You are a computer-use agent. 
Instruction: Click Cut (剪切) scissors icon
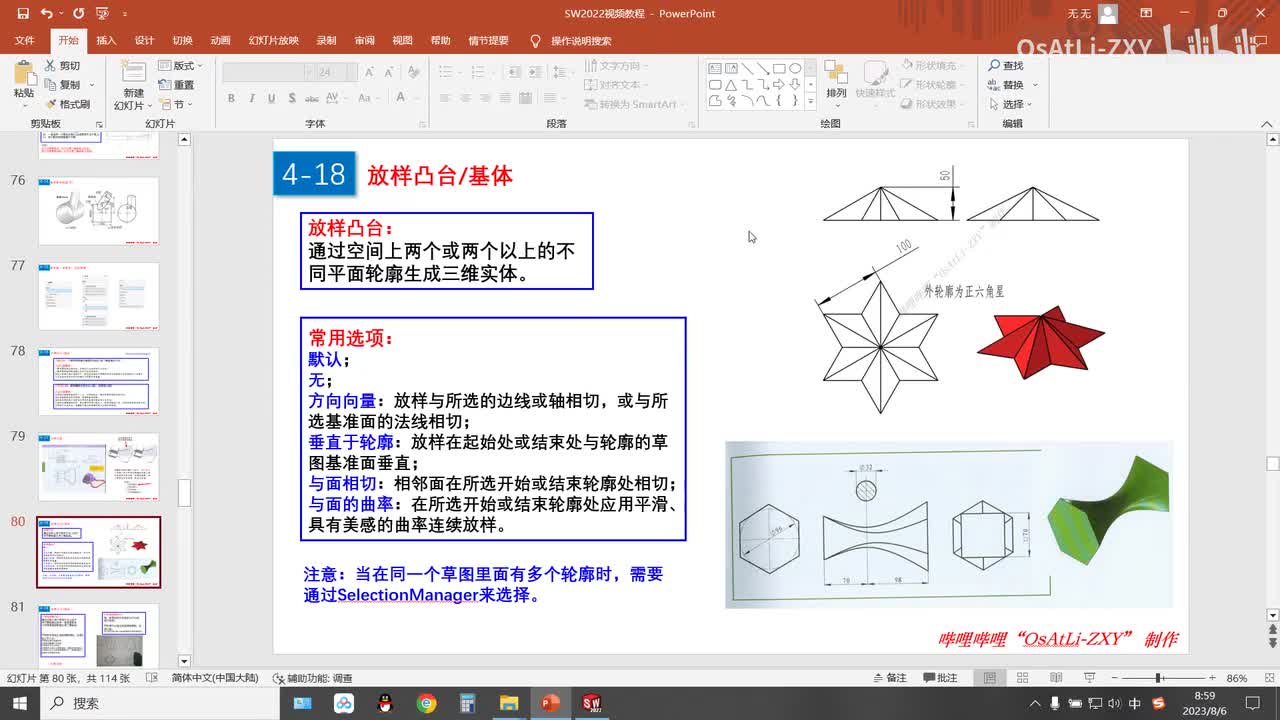(52, 66)
